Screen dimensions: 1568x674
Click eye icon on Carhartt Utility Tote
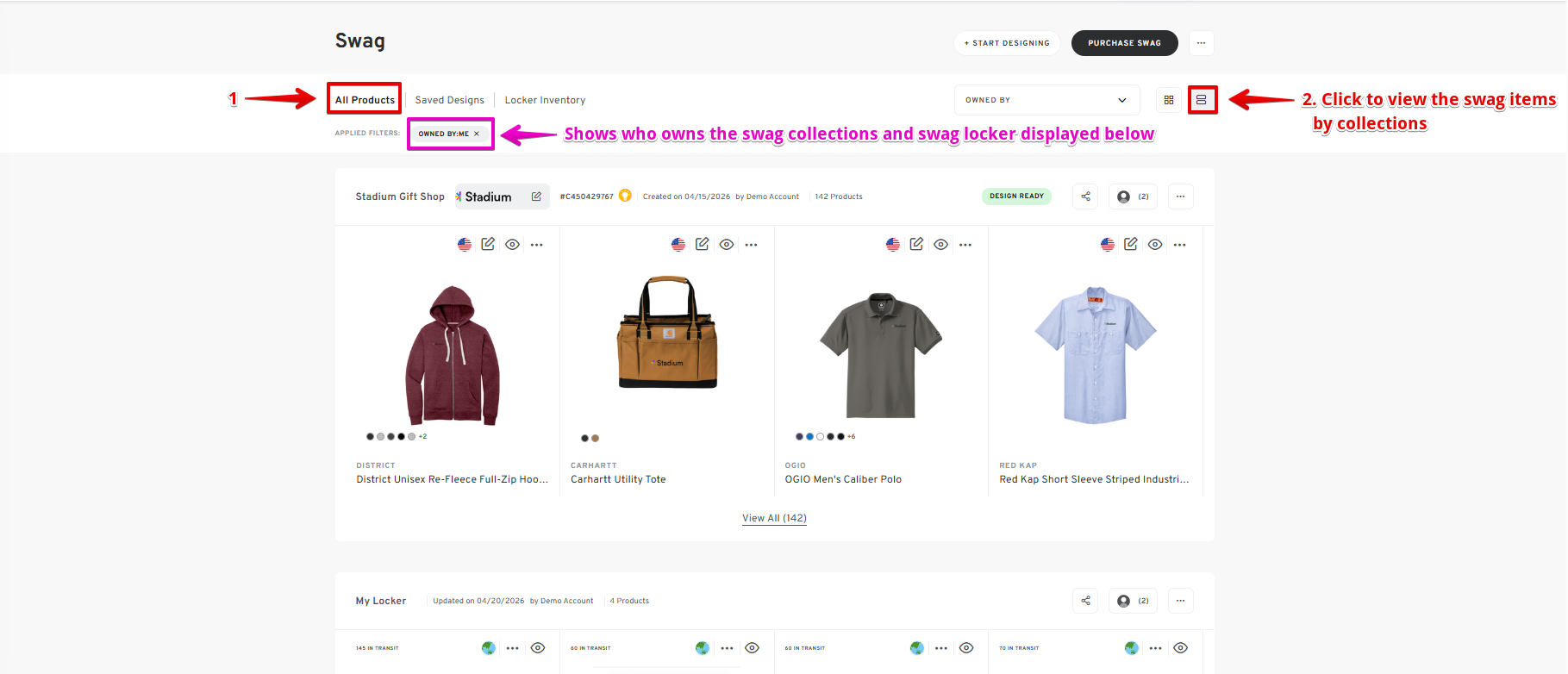pos(727,245)
